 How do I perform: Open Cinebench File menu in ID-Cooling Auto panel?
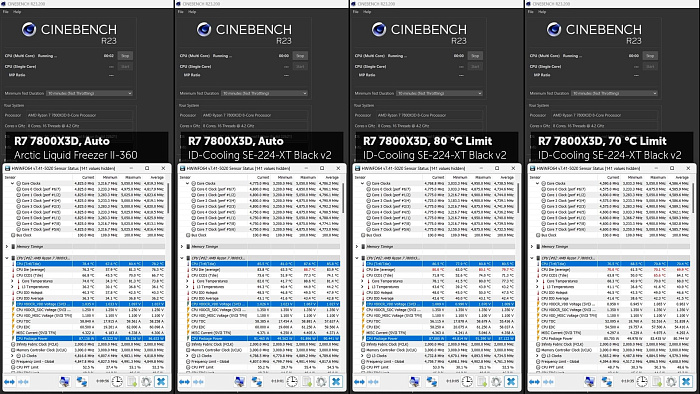[181, 12]
